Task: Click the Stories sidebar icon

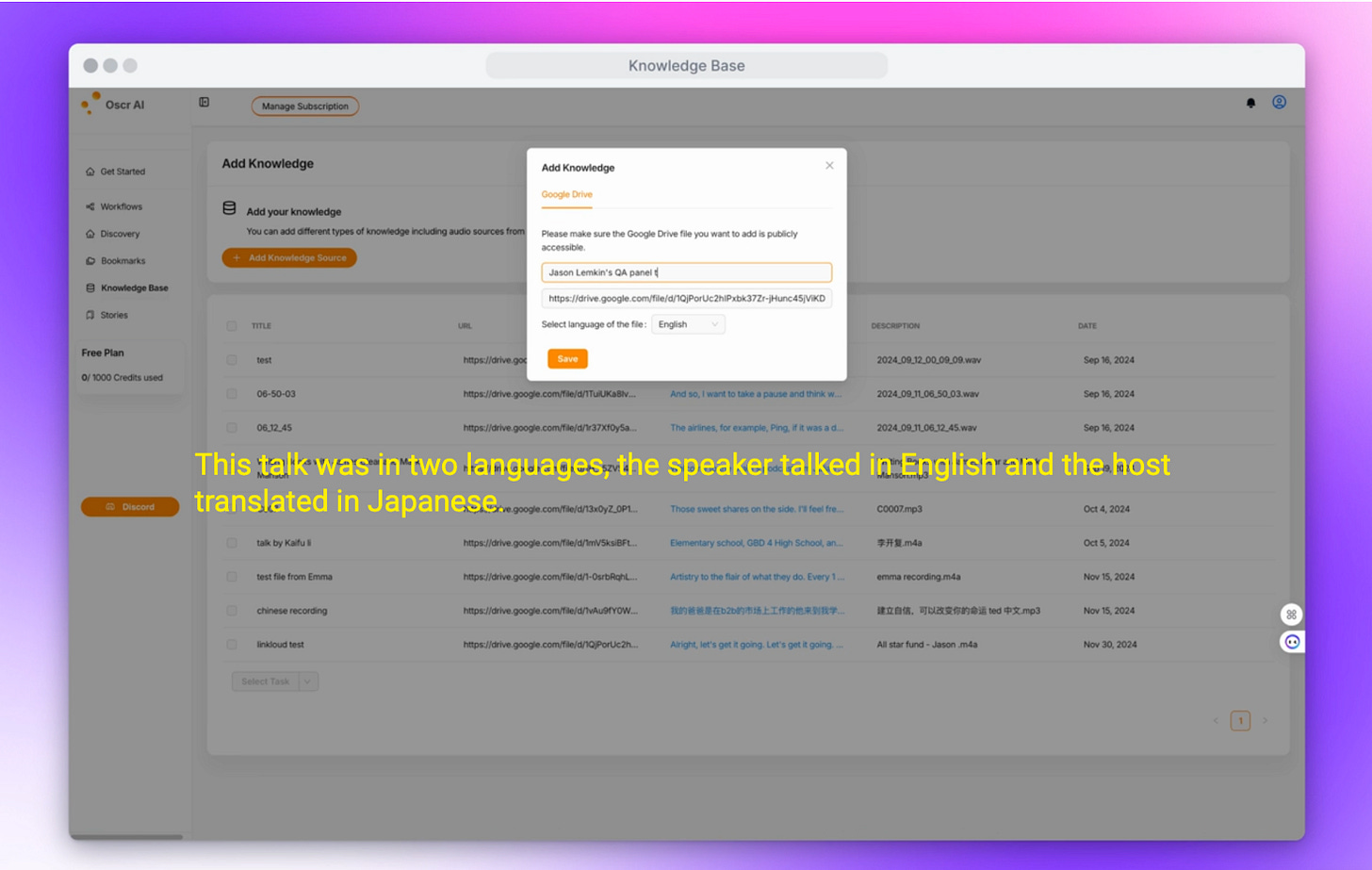Action: click(90, 315)
